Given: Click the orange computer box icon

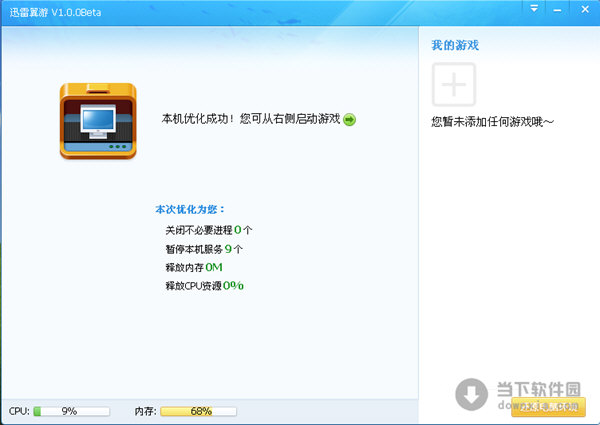Looking at the screenshot, I should (98, 121).
